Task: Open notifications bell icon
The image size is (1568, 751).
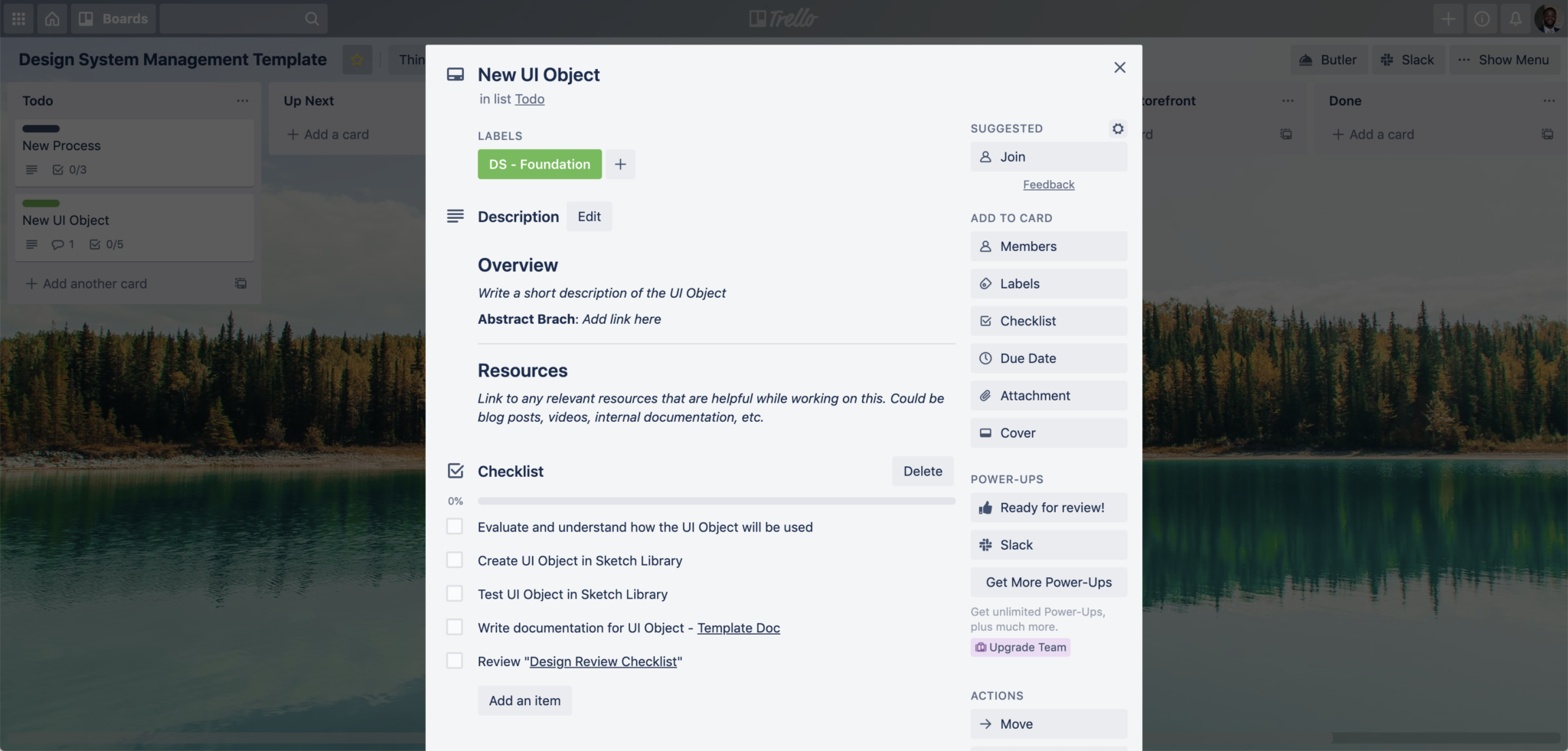Action: (x=1514, y=18)
